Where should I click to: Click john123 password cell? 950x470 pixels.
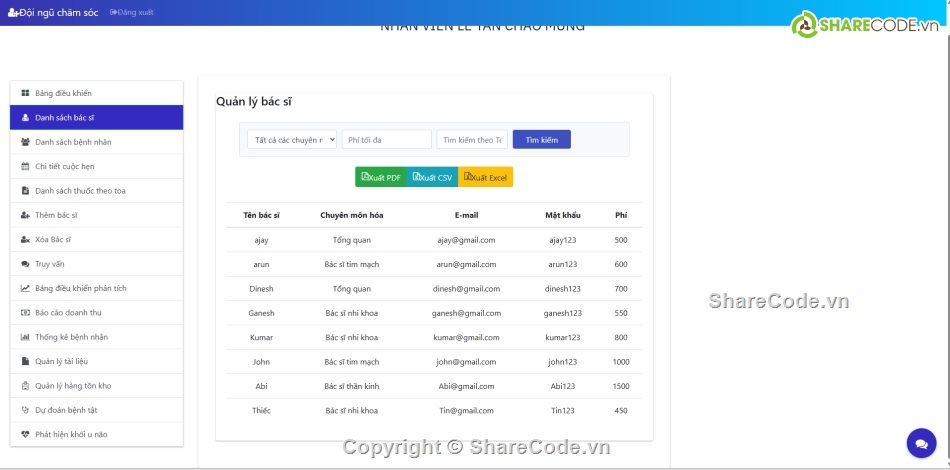[x=563, y=362]
